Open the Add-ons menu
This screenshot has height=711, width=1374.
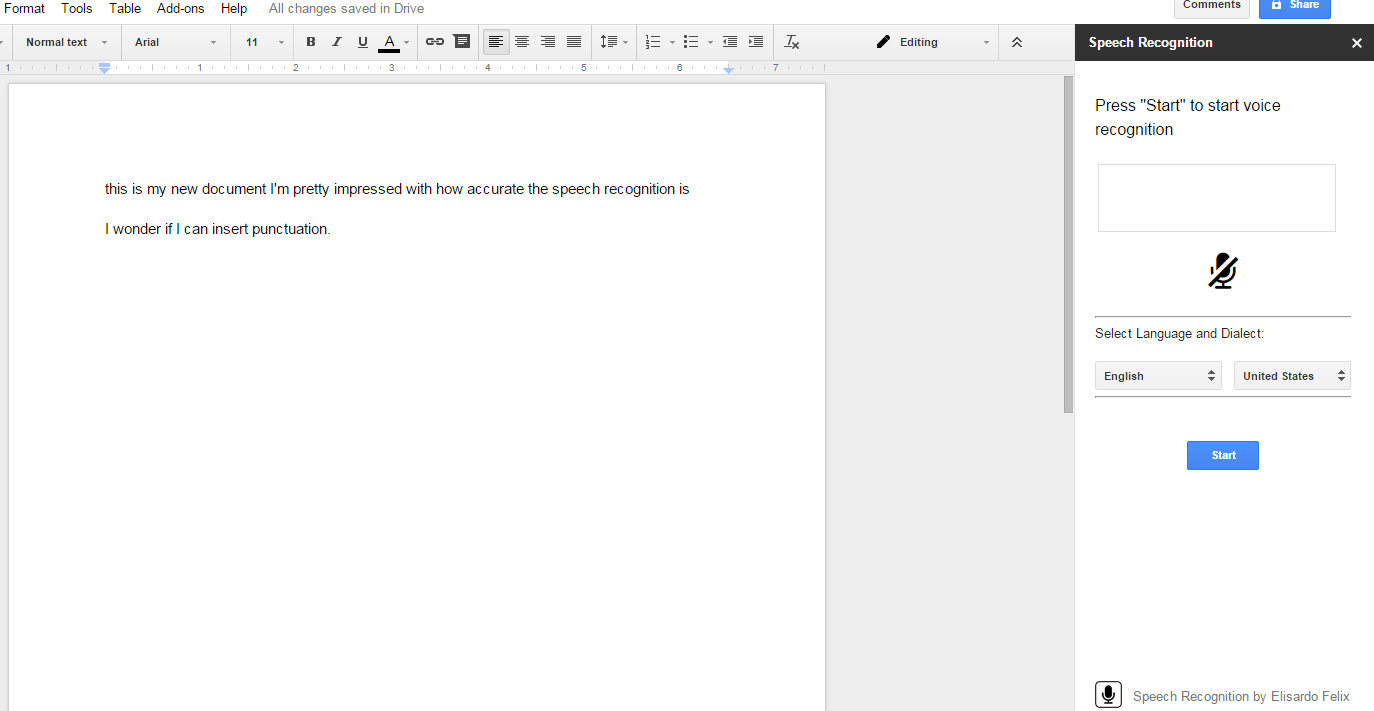point(180,8)
